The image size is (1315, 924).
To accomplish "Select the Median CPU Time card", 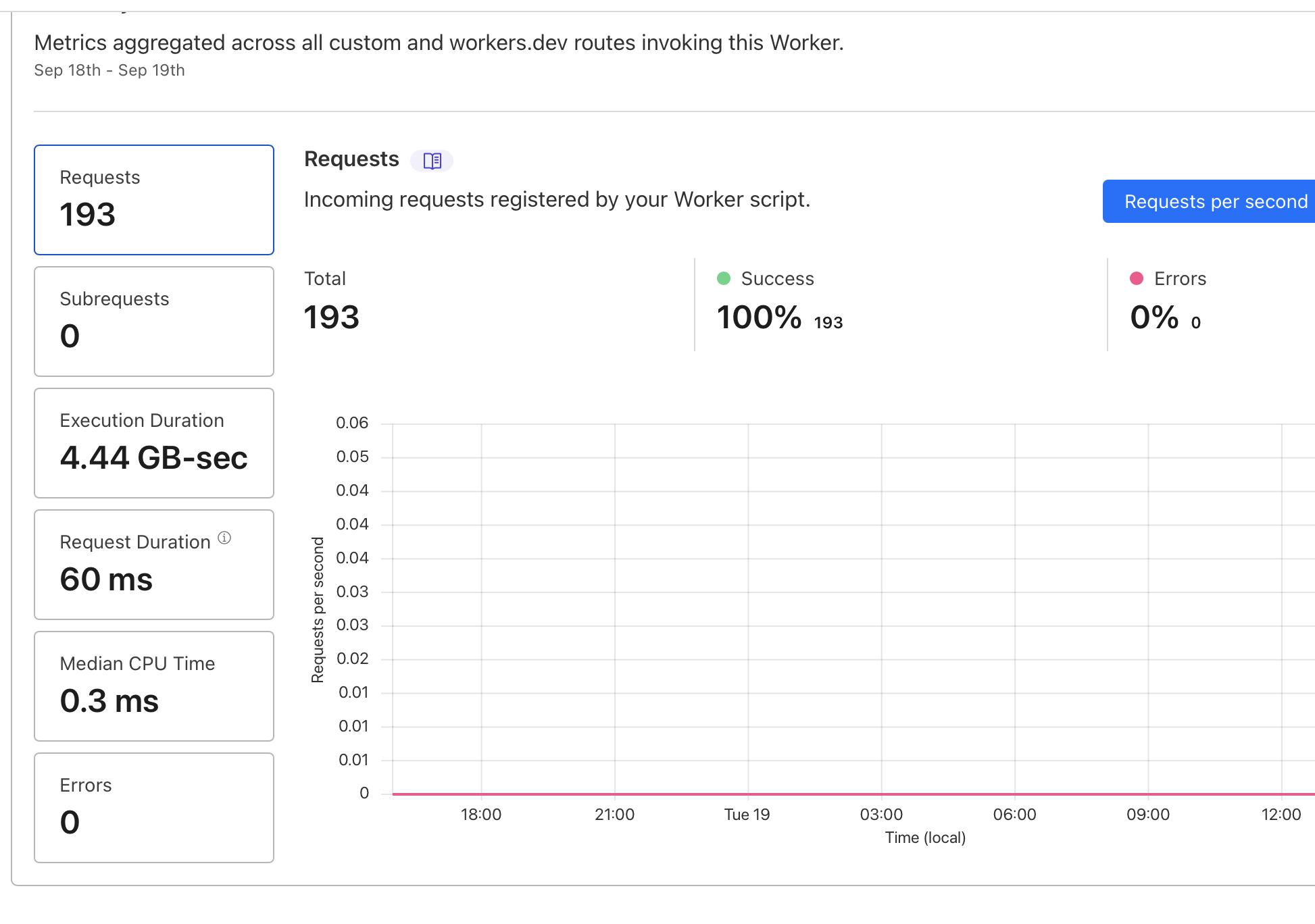I will coord(153,686).
